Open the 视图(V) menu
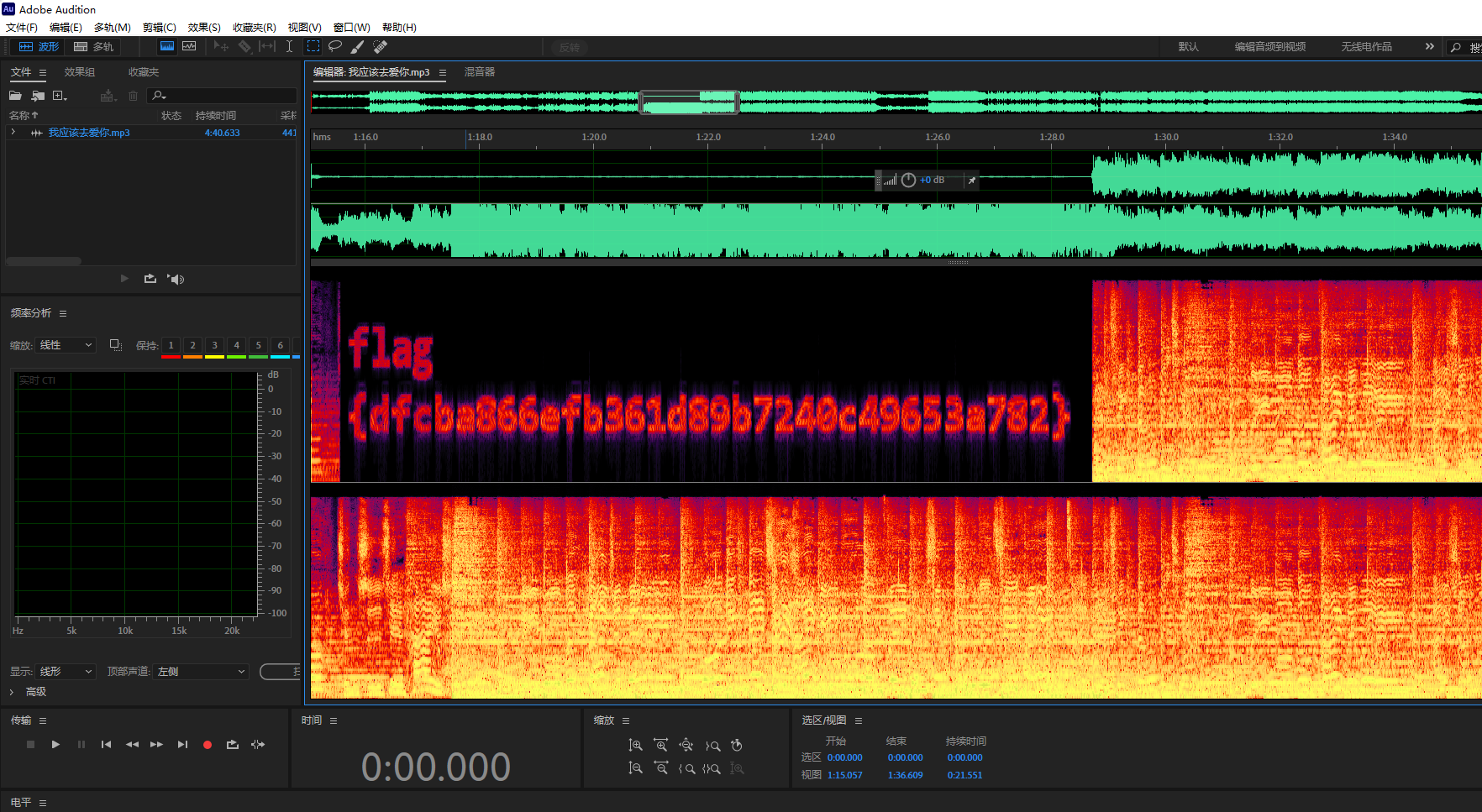 tap(304, 27)
